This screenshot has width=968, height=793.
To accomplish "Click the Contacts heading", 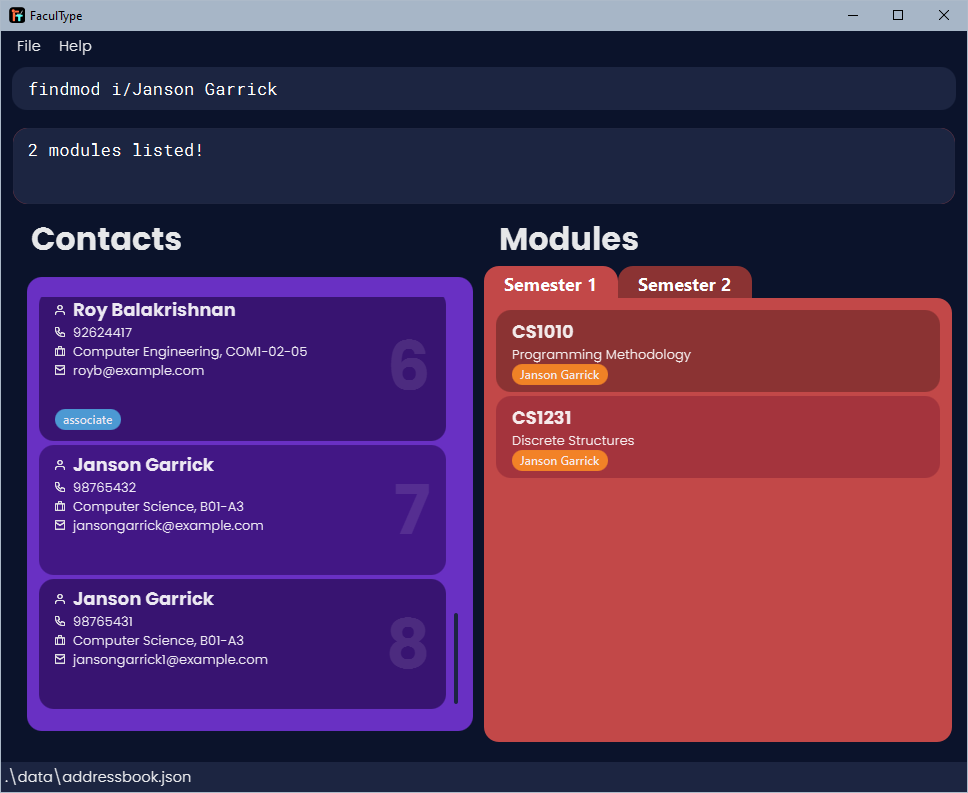I will (106, 238).
